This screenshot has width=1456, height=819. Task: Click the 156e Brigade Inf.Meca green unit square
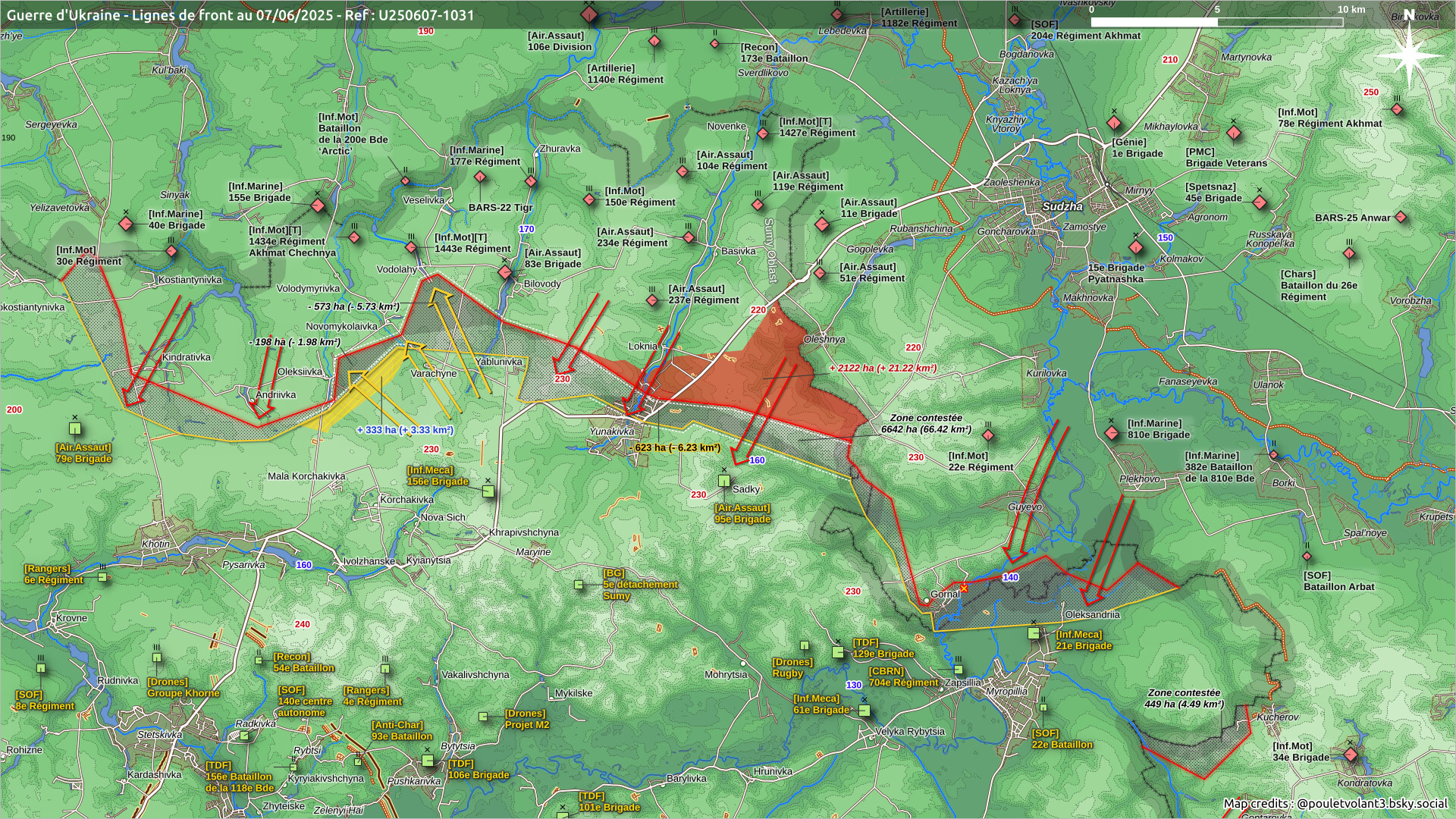click(x=488, y=491)
